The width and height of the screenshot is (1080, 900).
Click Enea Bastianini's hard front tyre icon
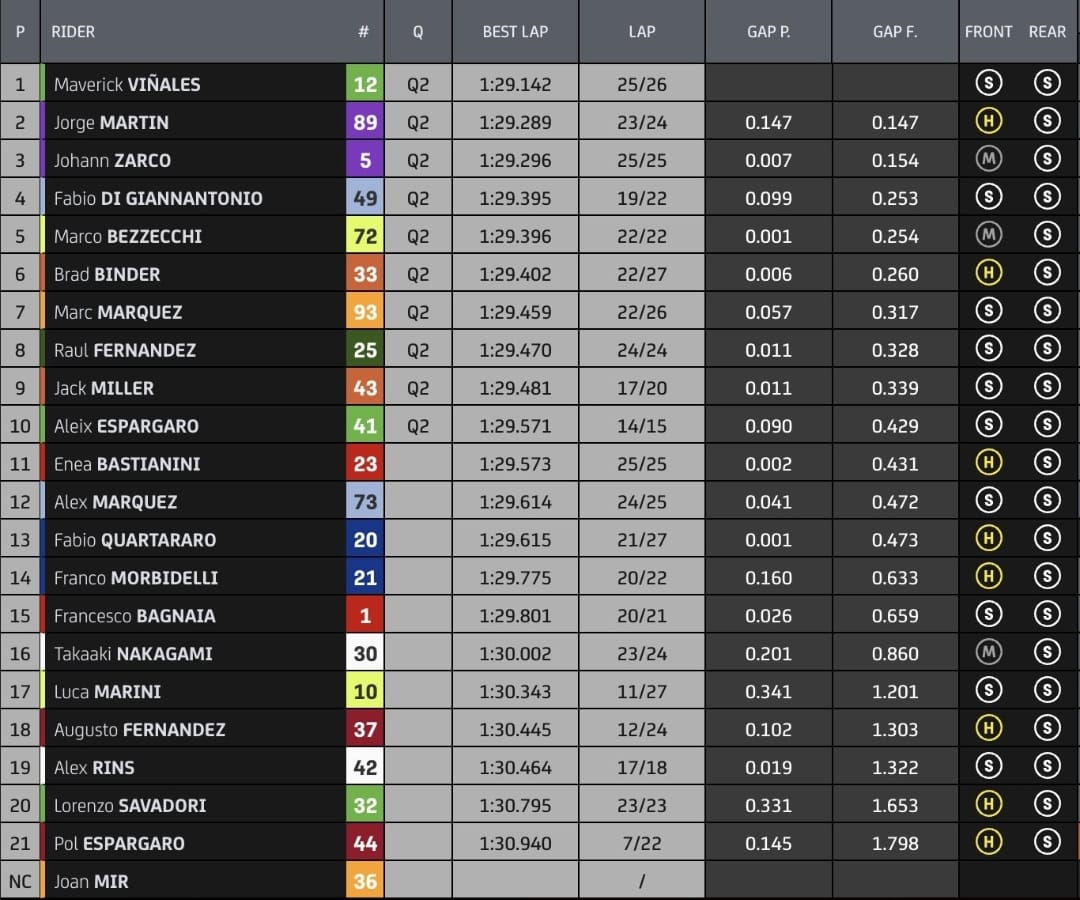pyautogui.click(x=988, y=464)
